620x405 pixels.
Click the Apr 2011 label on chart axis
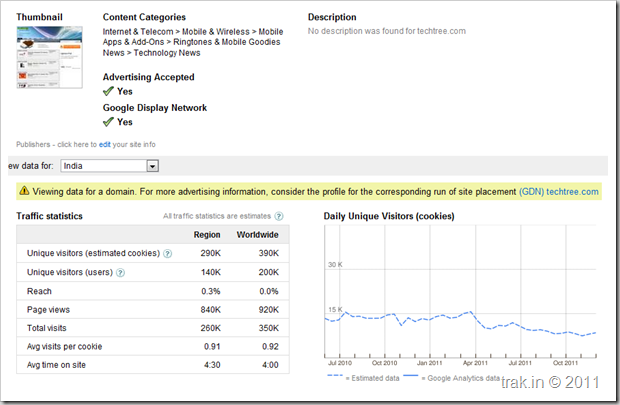click(473, 363)
